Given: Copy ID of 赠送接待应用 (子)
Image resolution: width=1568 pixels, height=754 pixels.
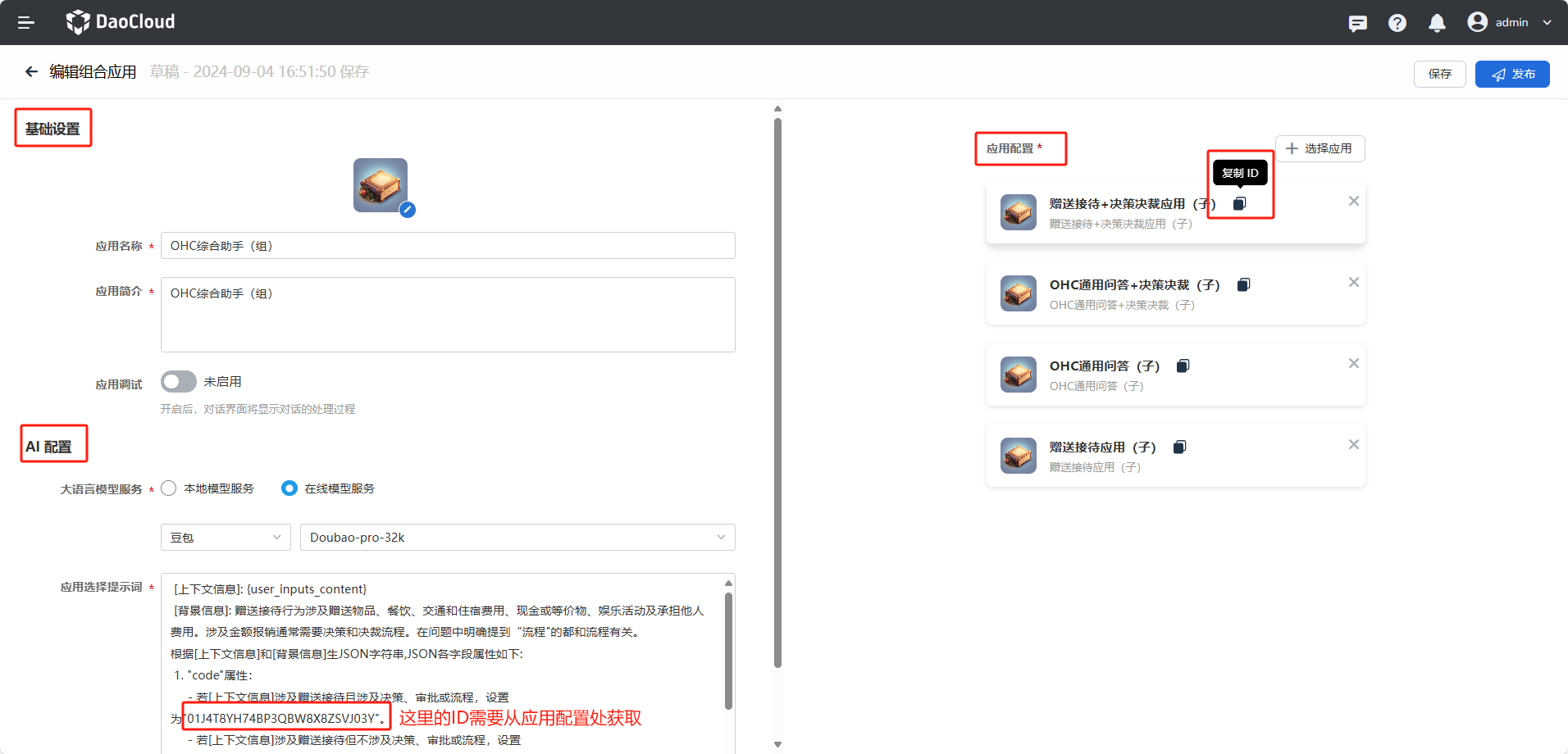Looking at the screenshot, I should pyautogui.click(x=1179, y=447).
